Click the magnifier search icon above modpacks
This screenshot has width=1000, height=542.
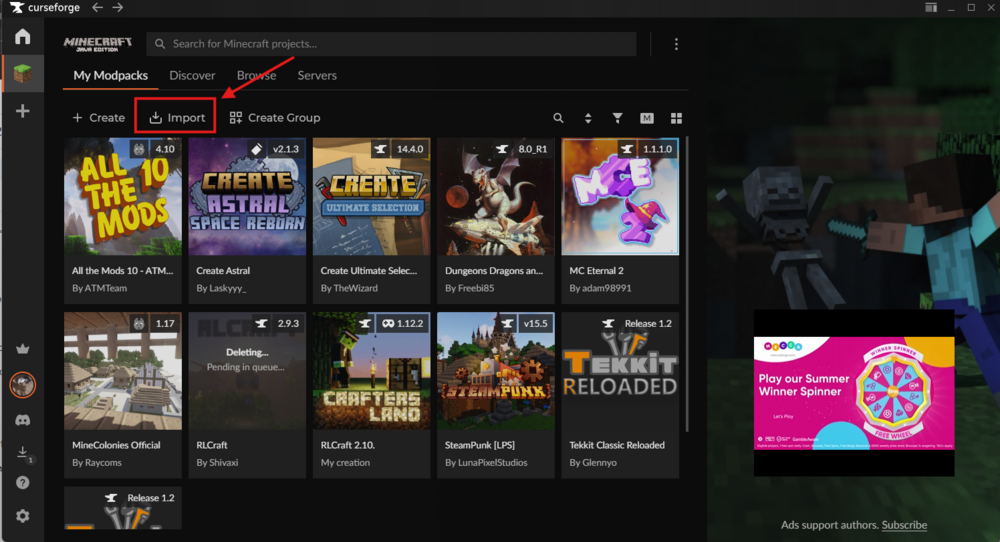tap(558, 118)
